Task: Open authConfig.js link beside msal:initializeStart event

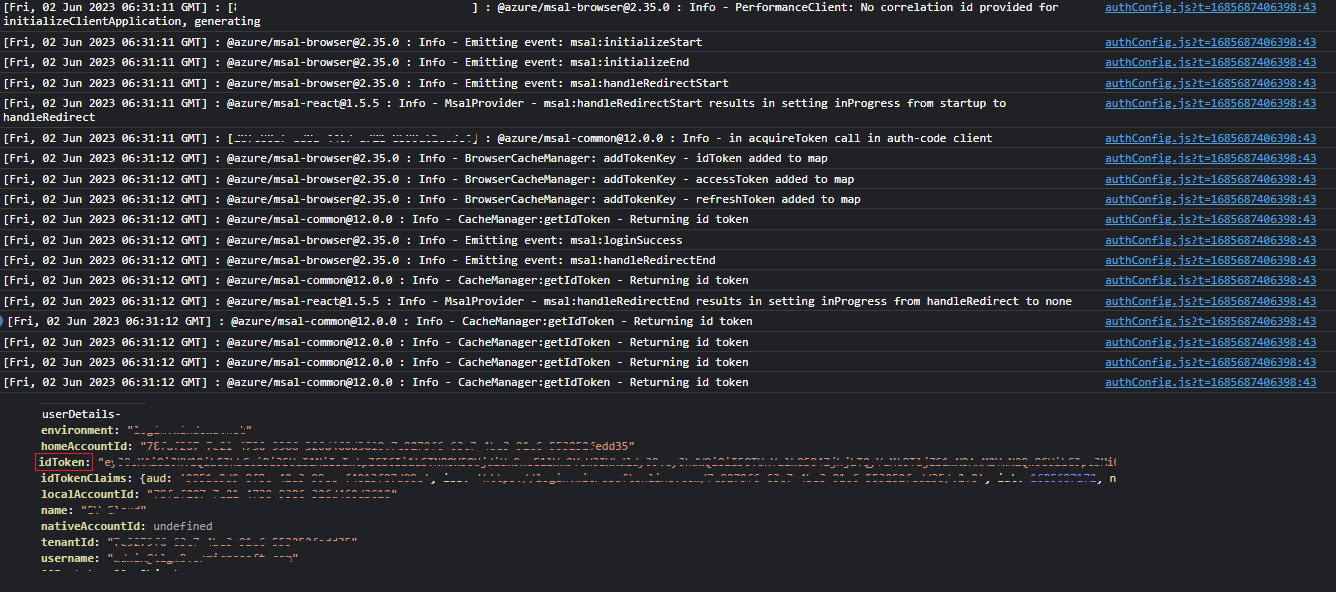Action: (x=1210, y=42)
